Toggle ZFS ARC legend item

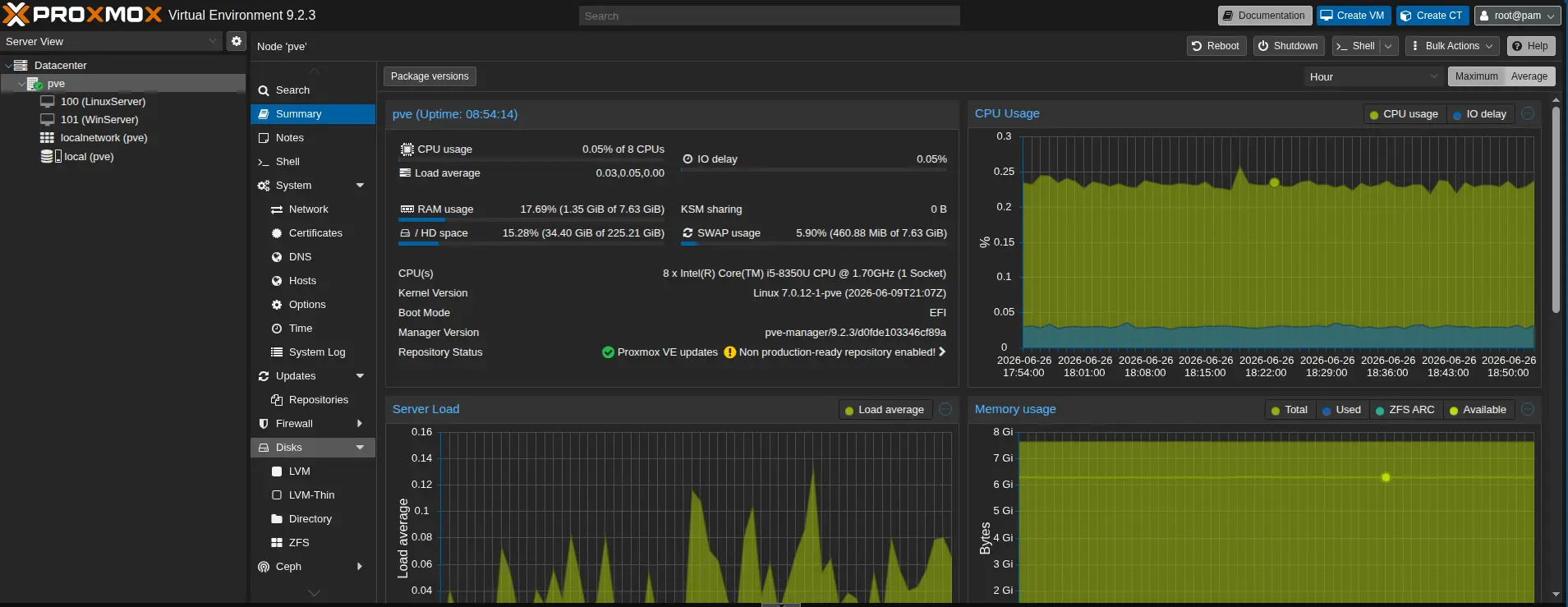point(1405,410)
